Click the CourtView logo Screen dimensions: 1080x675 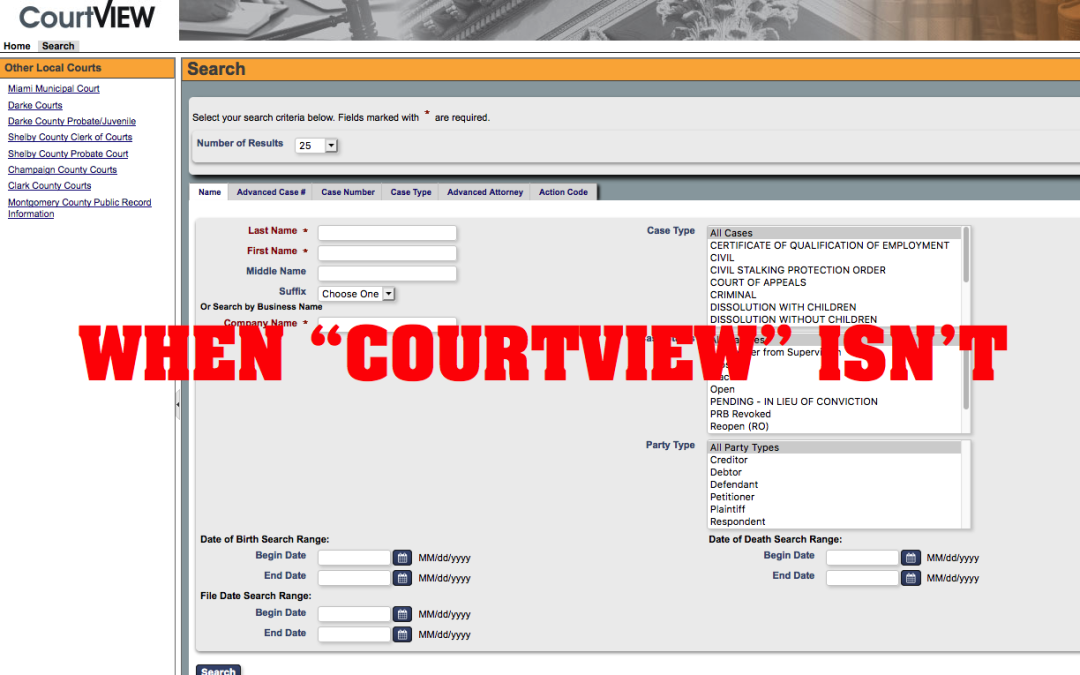tap(87, 17)
